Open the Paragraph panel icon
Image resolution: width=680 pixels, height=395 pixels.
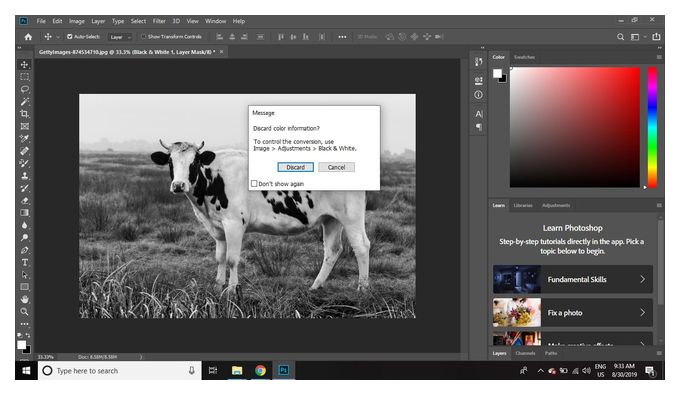pyautogui.click(x=478, y=127)
